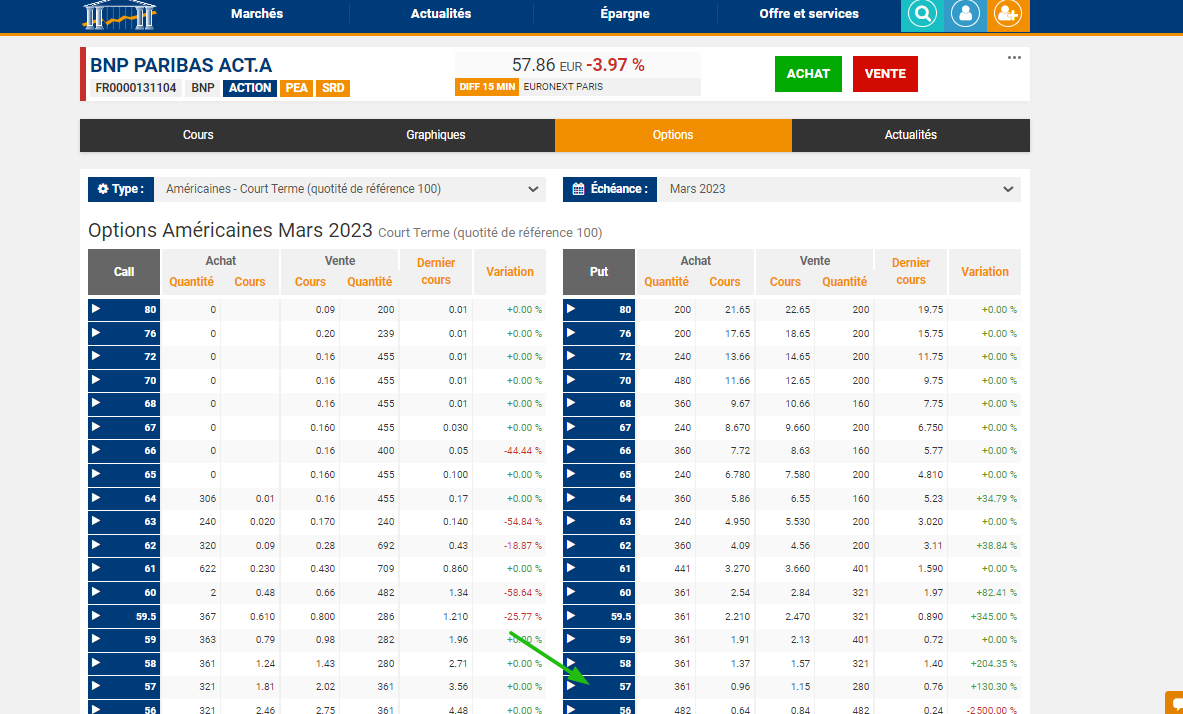This screenshot has height=714, width=1183.
Task: Open the three-dots more options menu
Action: [x=1014, y=58]
